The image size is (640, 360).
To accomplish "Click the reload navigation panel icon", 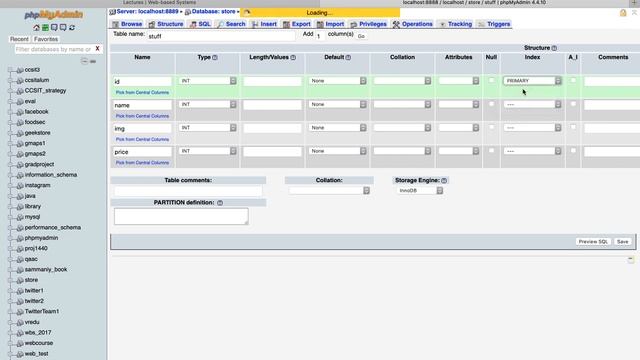I will [72, 27].
